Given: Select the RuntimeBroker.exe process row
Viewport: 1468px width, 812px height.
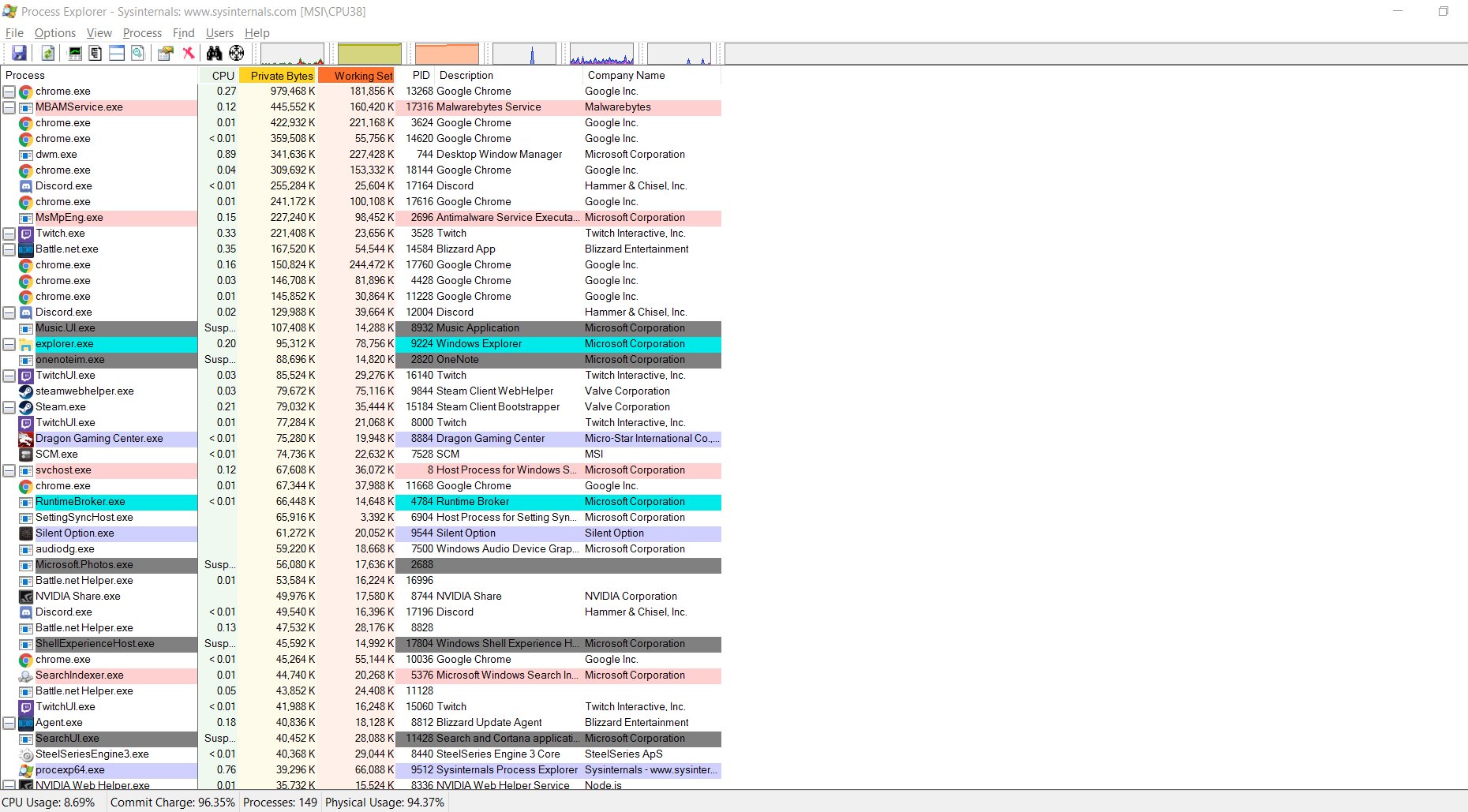Looking at the screenshot, I should click(x=361, y=502).
